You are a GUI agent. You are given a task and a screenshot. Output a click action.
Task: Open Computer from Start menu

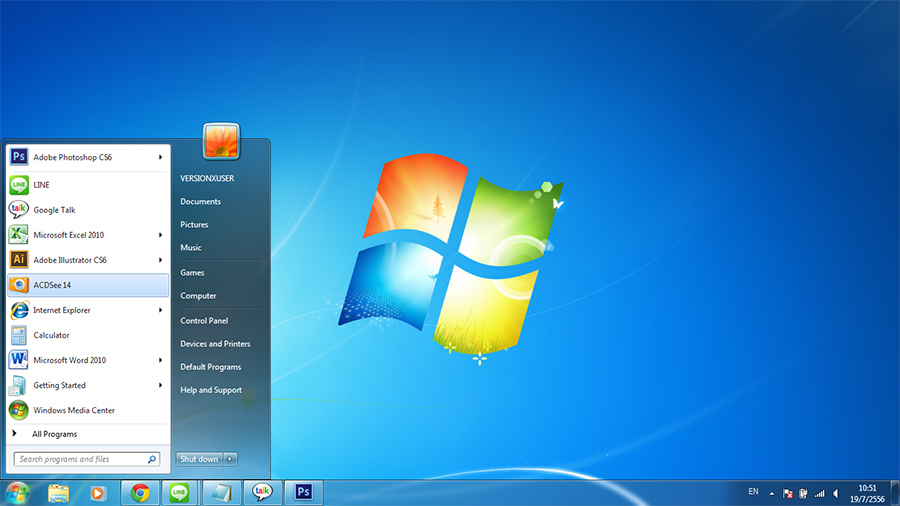pos(198,295)
